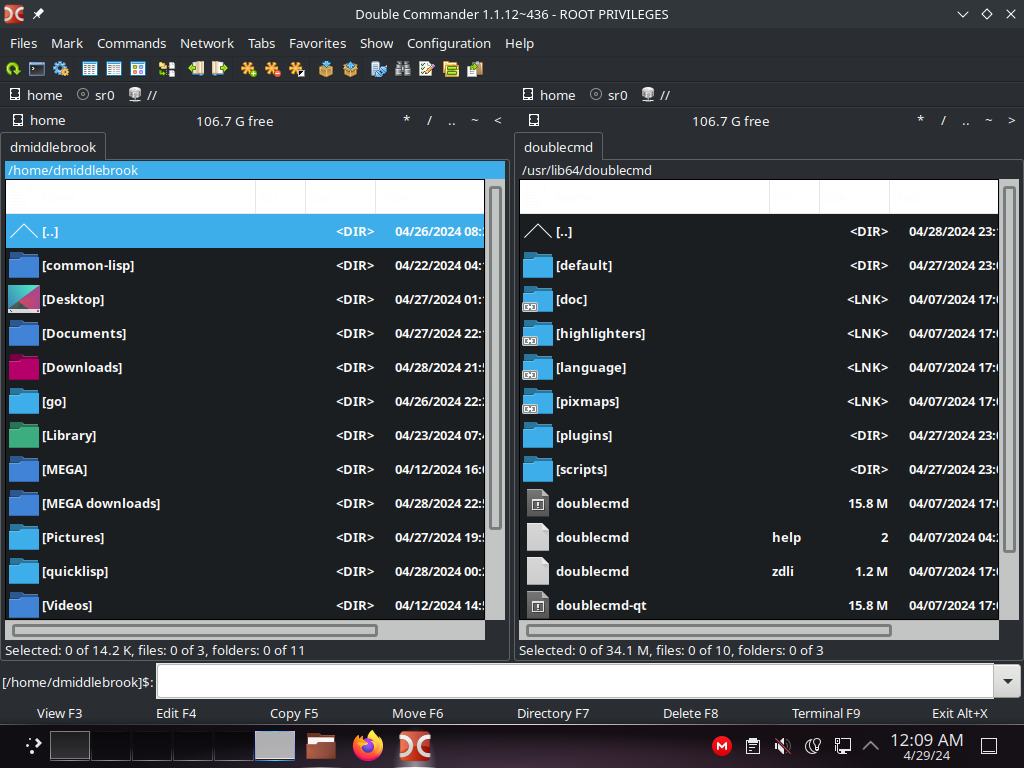Switch to brief view toolbar icon
The height and width of the screenshot is (768, 1024).
(90, 69)
